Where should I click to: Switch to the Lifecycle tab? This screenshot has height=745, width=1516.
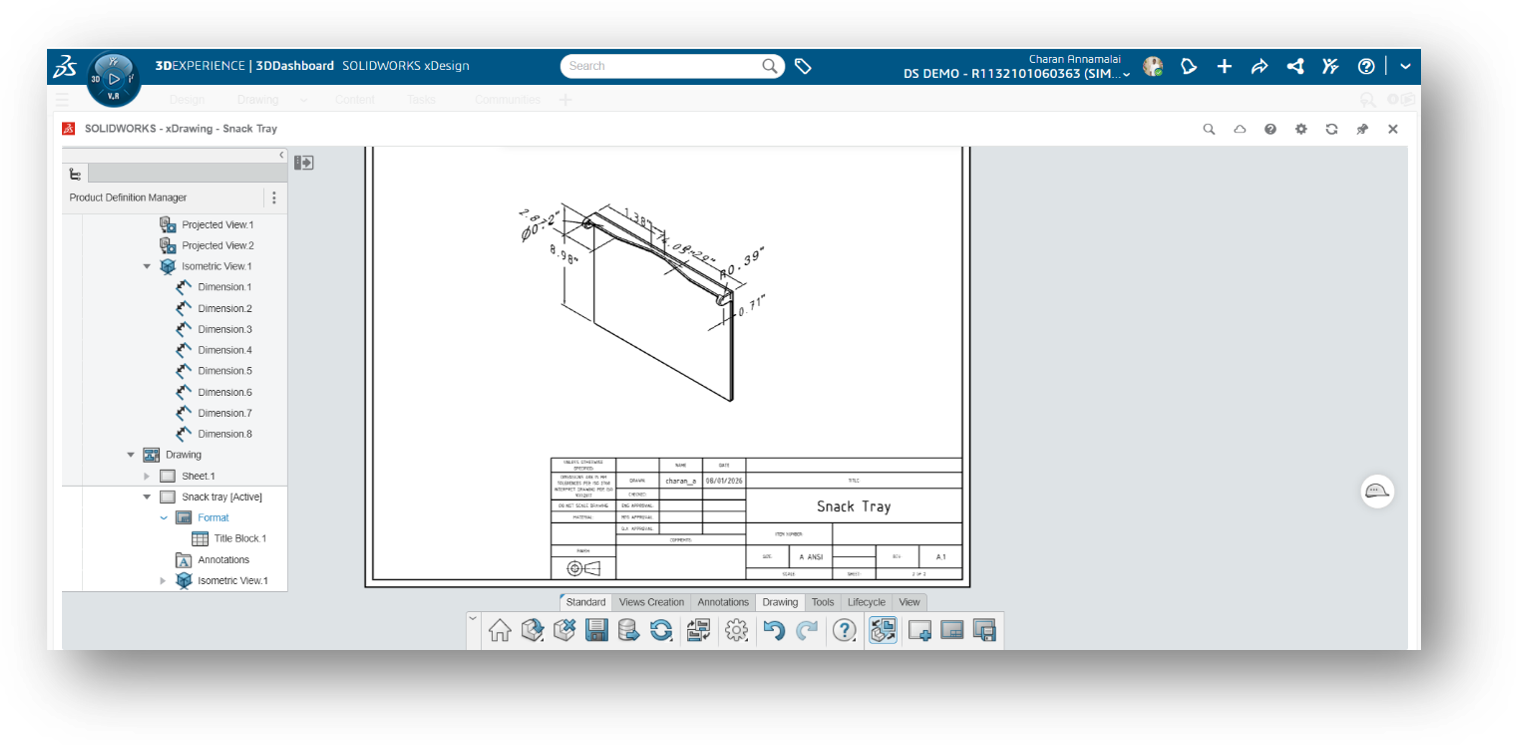pyautogui.click(x=866, y=602)
